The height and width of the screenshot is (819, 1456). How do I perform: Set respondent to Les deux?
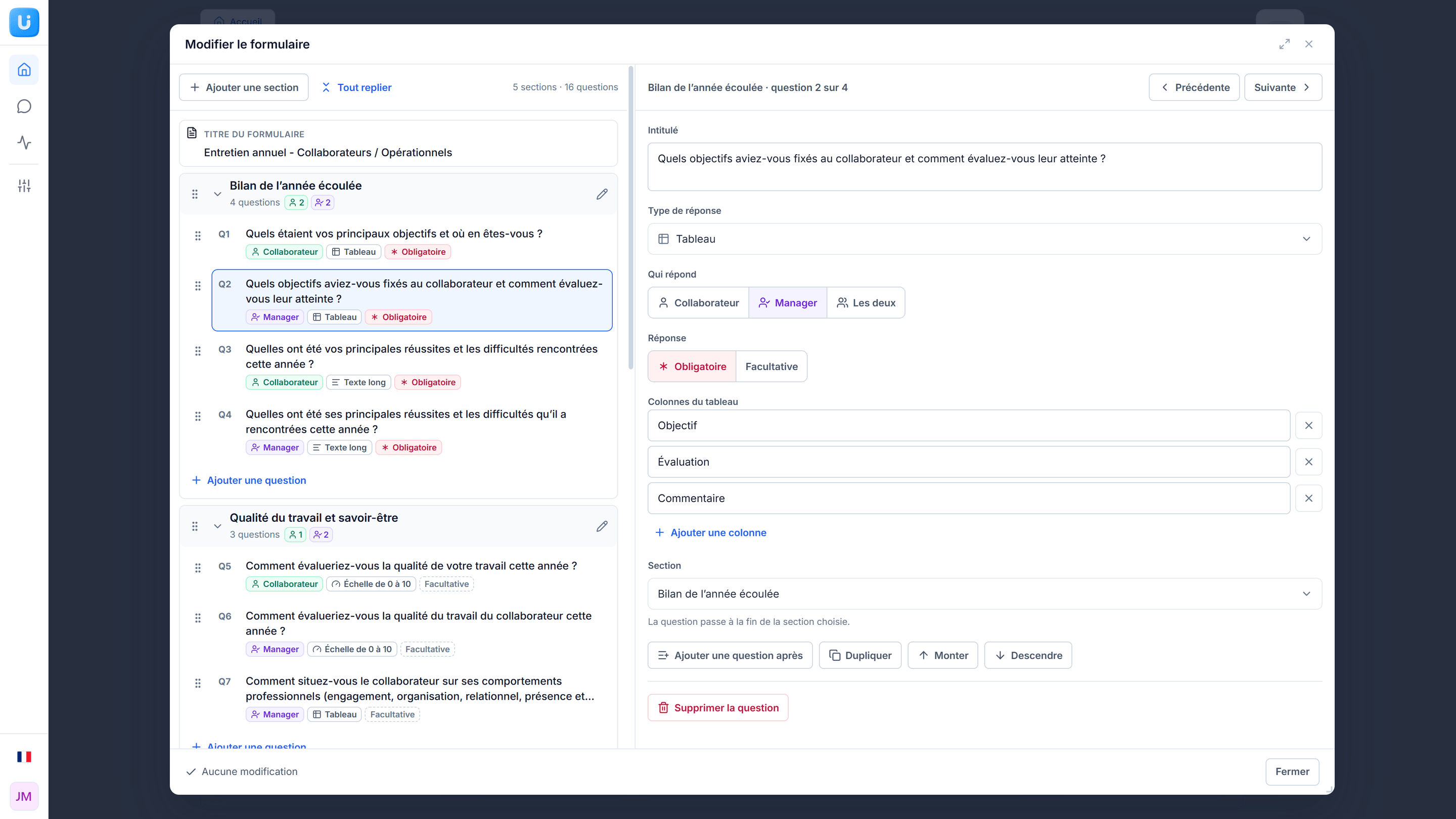(x=866, y=303)
